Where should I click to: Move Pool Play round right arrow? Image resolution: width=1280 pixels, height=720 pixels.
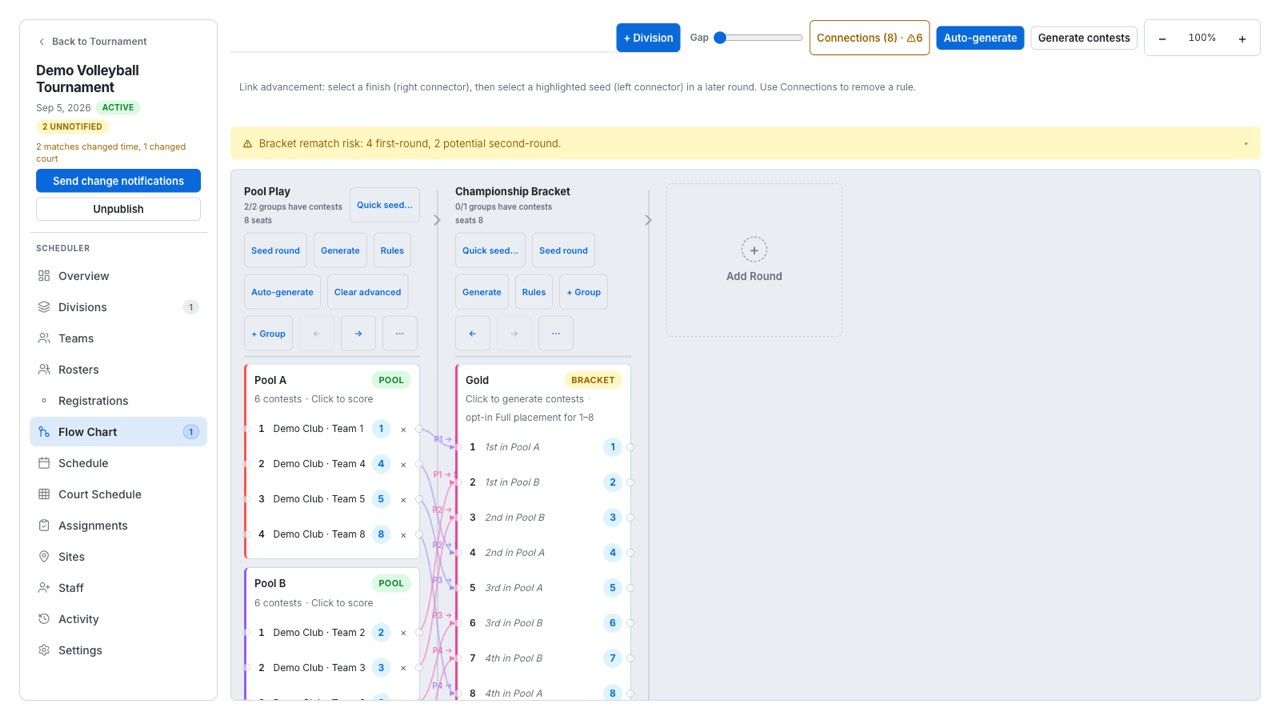[x=358, y=334]
